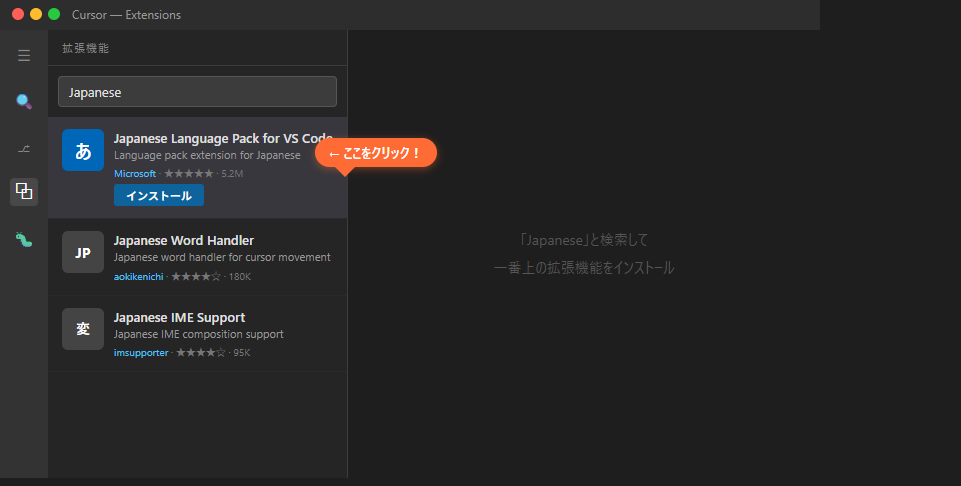Open the imsupporter publisher link
This screenshot has height=486, width=961.
coord(141,352)
